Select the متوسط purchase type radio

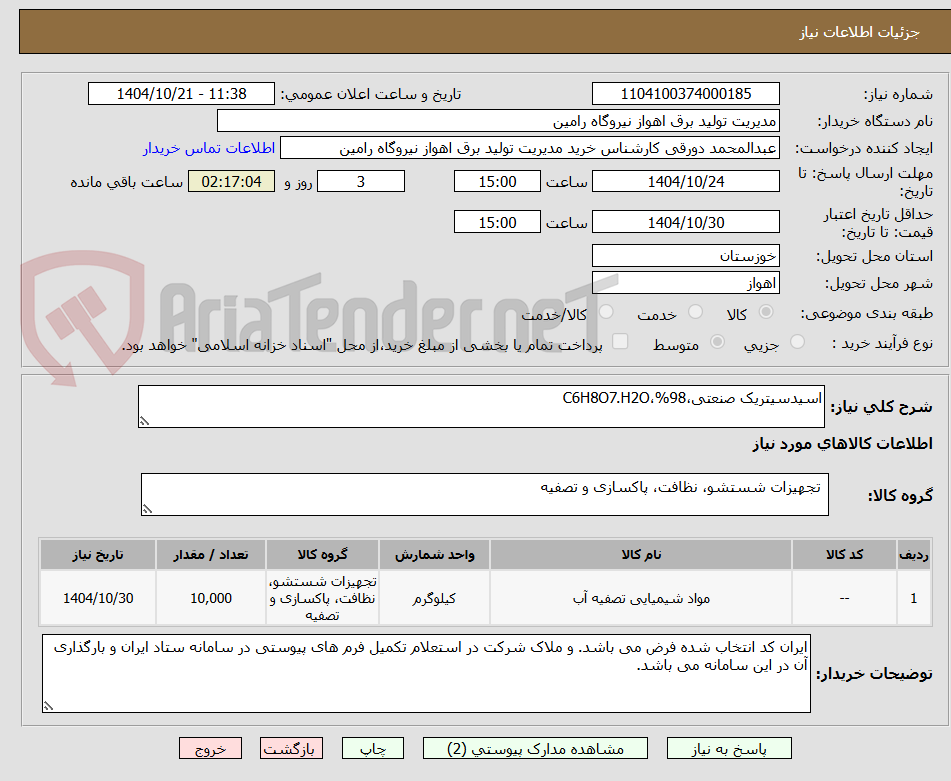point(717,342)
